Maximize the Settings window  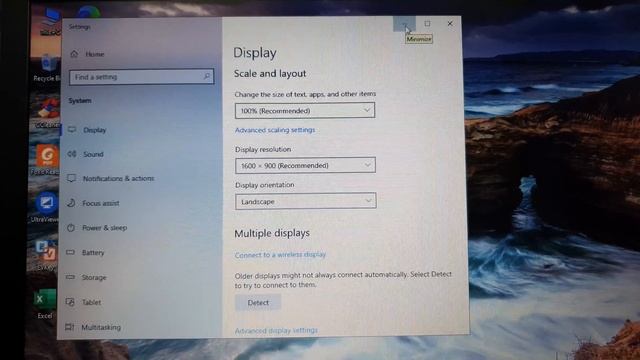point(427,24)
